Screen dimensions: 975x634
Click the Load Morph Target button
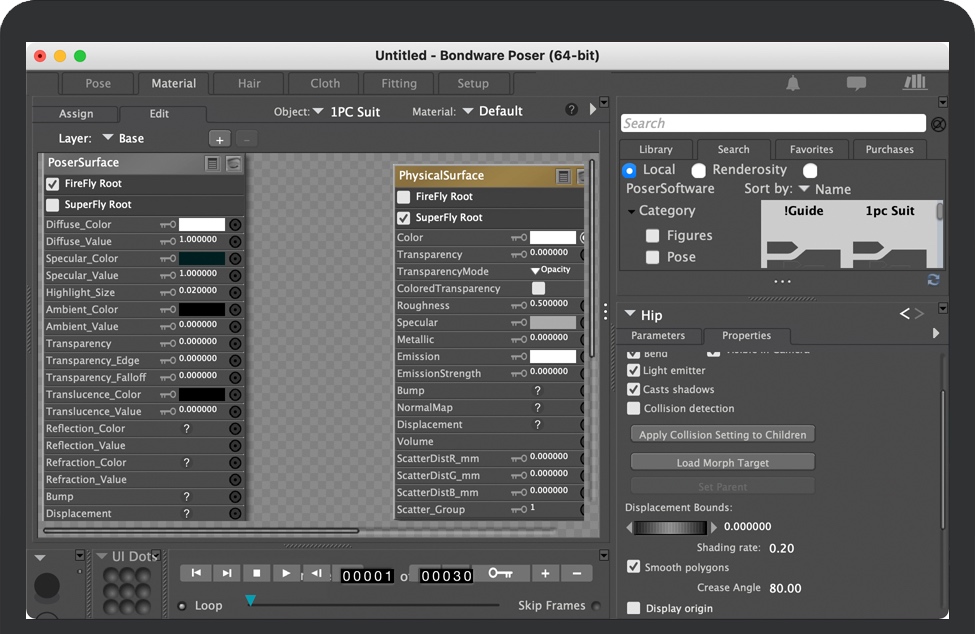pos(722,462)
